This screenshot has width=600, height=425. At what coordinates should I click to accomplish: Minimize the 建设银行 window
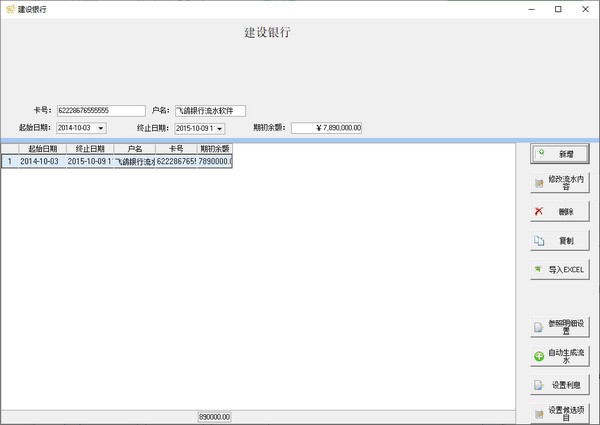[532, 9]
